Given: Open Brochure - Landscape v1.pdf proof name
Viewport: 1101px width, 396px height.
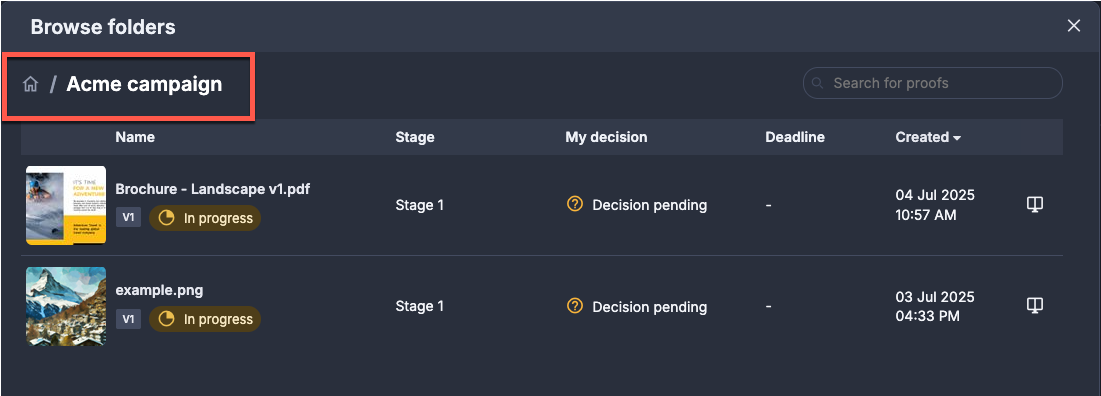Looking at the screenshot, I should pyautogui.click(x=213, y=188).
